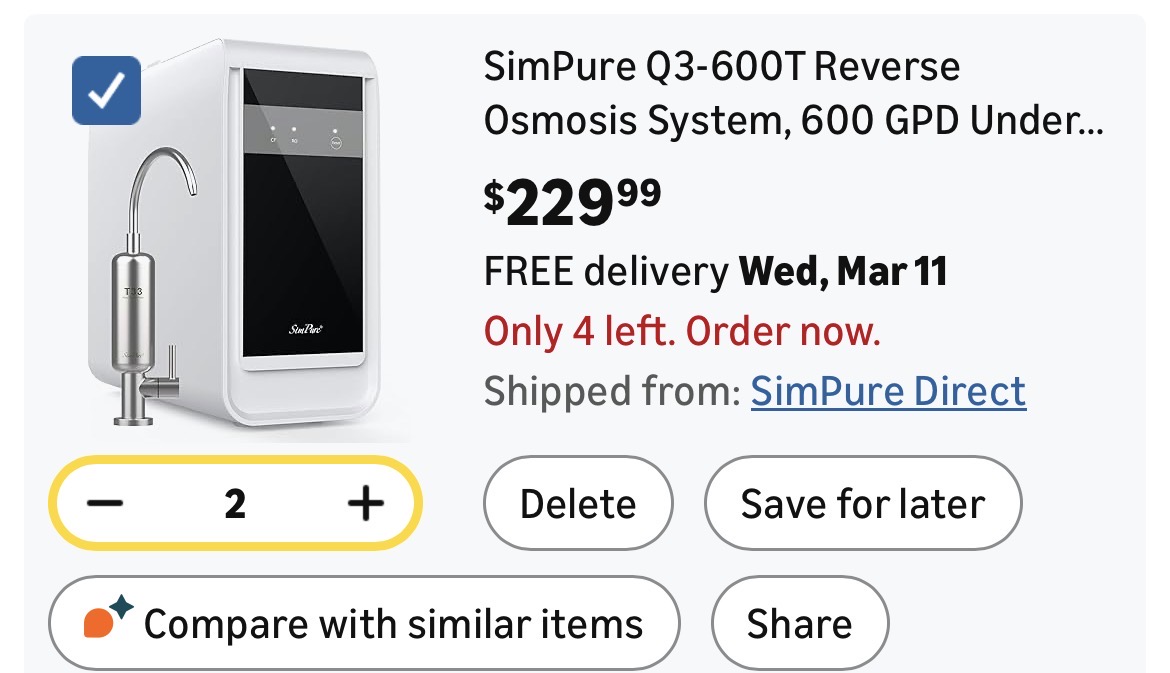Increase quantity with the plus icon
This screenshot has height=673, width=1170.
pyautogui.click(x=365, y=503)
